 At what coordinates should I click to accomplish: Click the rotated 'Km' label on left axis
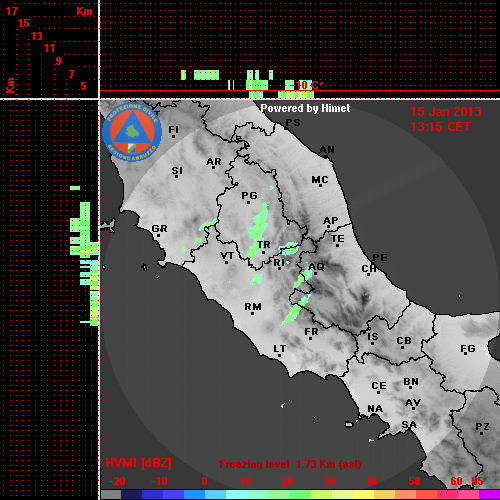click(10, 85)
